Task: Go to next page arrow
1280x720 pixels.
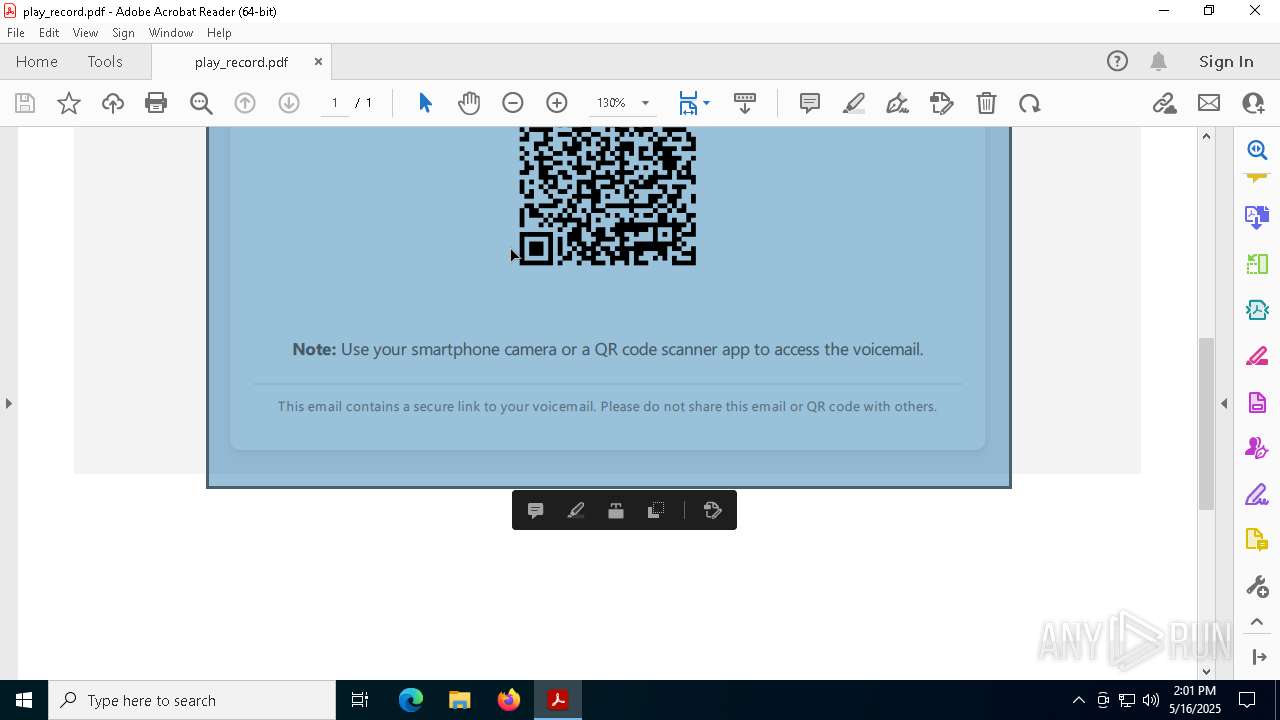Action: pos(289,103)
